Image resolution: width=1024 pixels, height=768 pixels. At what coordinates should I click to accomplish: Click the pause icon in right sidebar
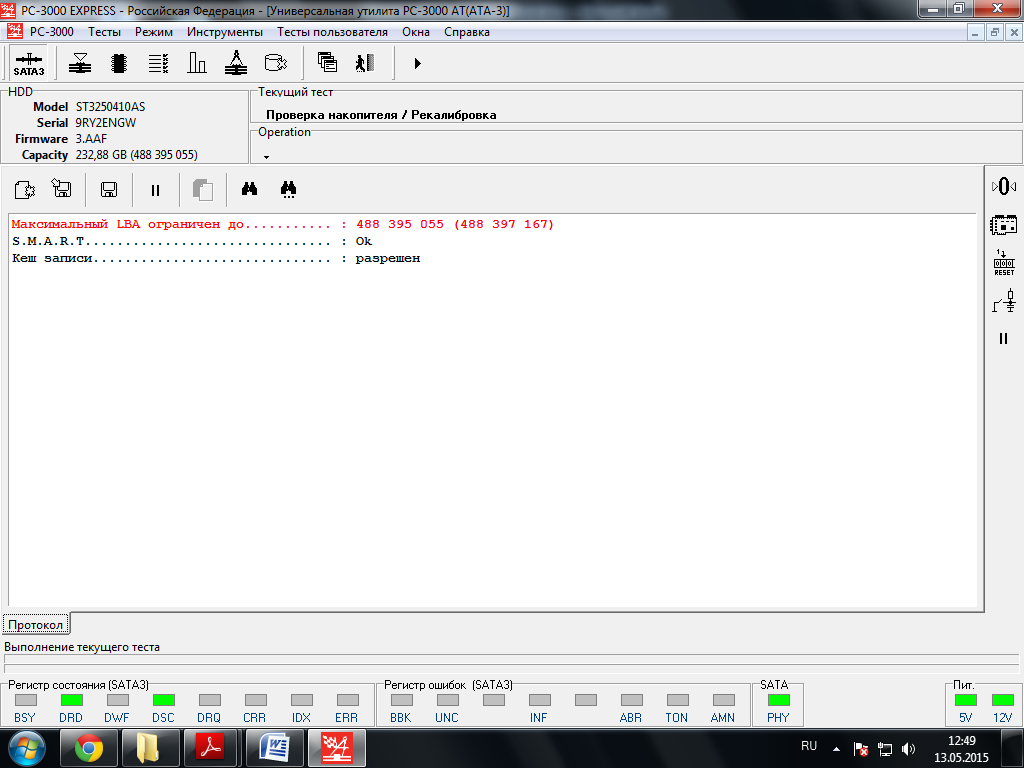(x=1004, y=338)
